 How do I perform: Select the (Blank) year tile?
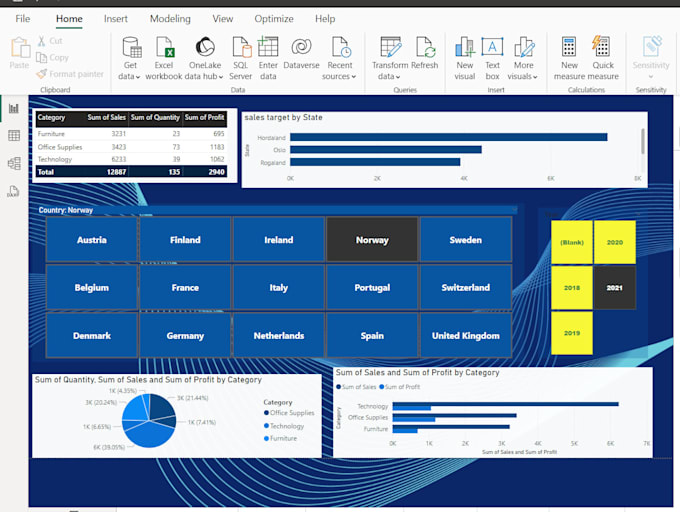572,242
